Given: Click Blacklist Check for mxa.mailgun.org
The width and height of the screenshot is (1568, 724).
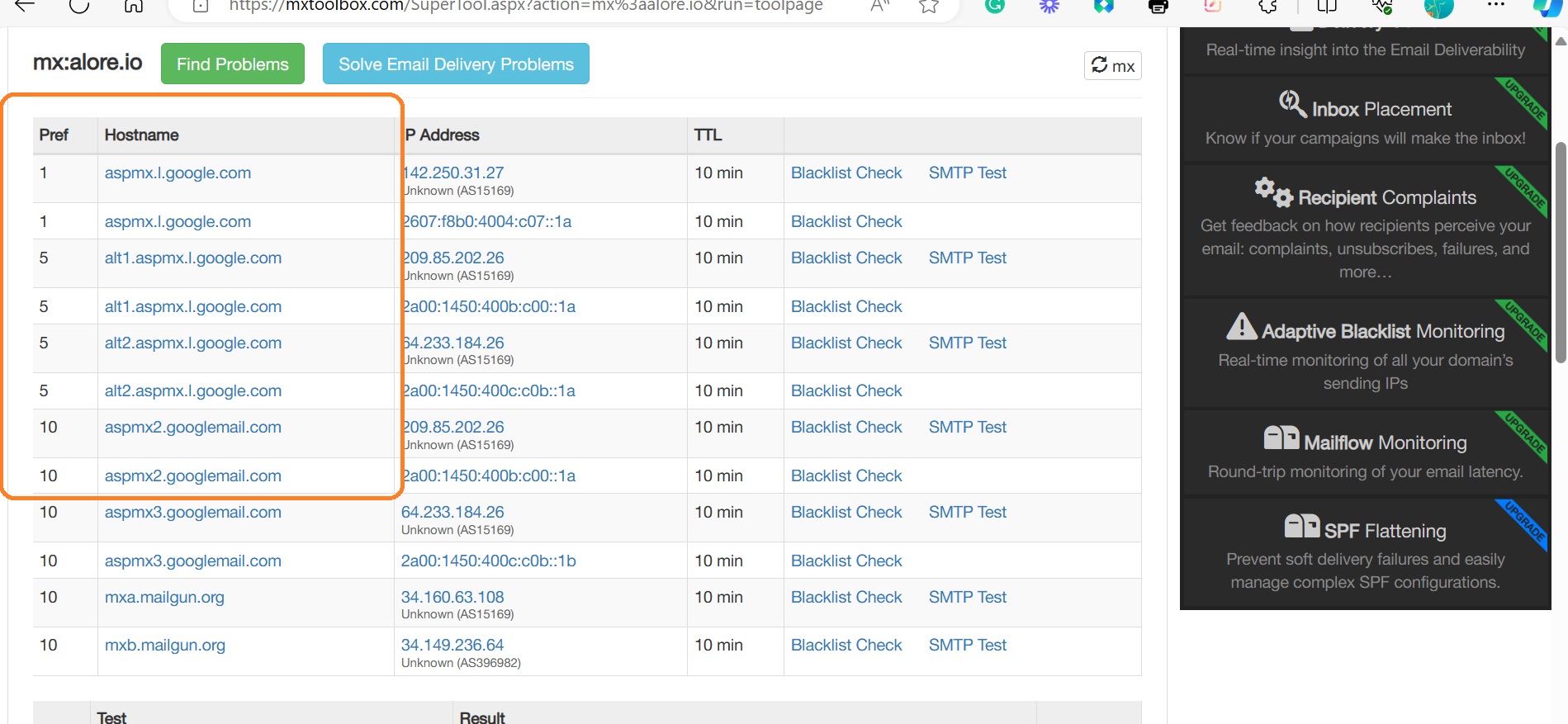Looking at the screenshot, I should click(846, 597).
